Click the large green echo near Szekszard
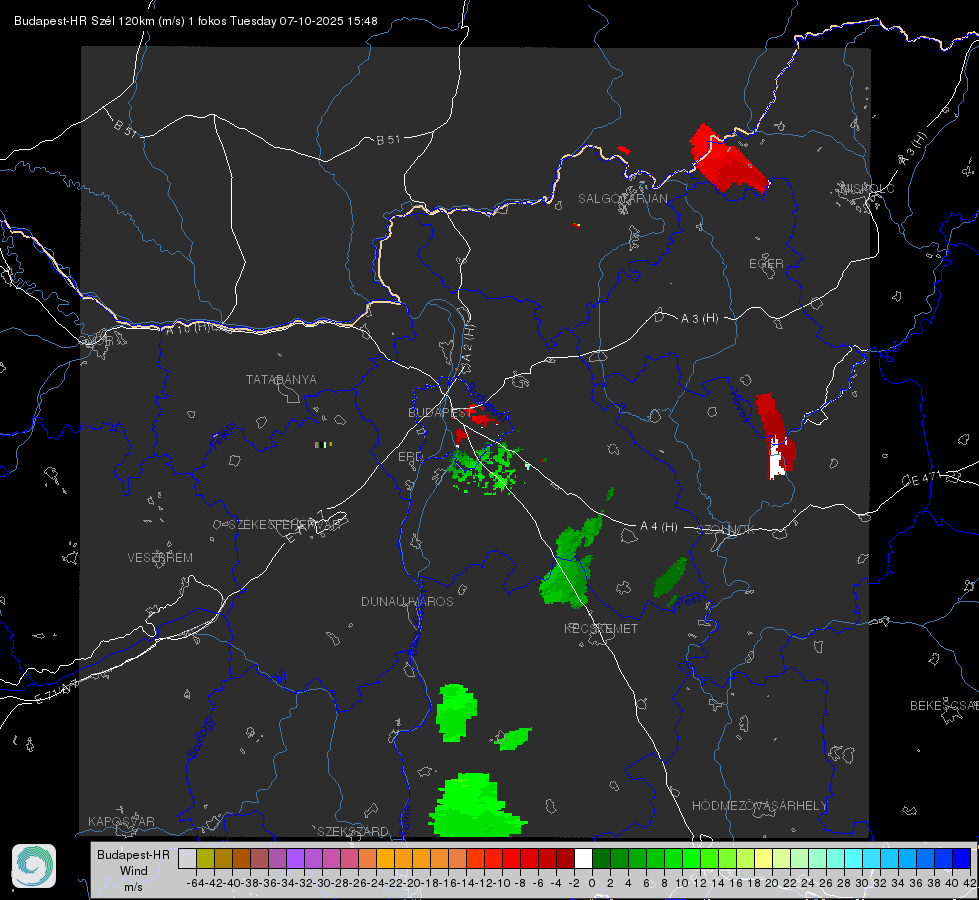979x900 pixels. pyautogui.click(x=476, y=805)
